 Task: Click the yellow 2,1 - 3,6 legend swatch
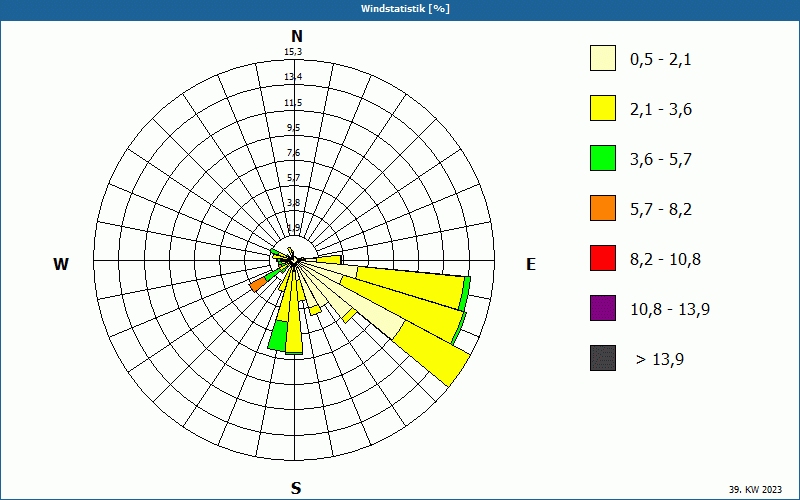[x=603, y=108]
